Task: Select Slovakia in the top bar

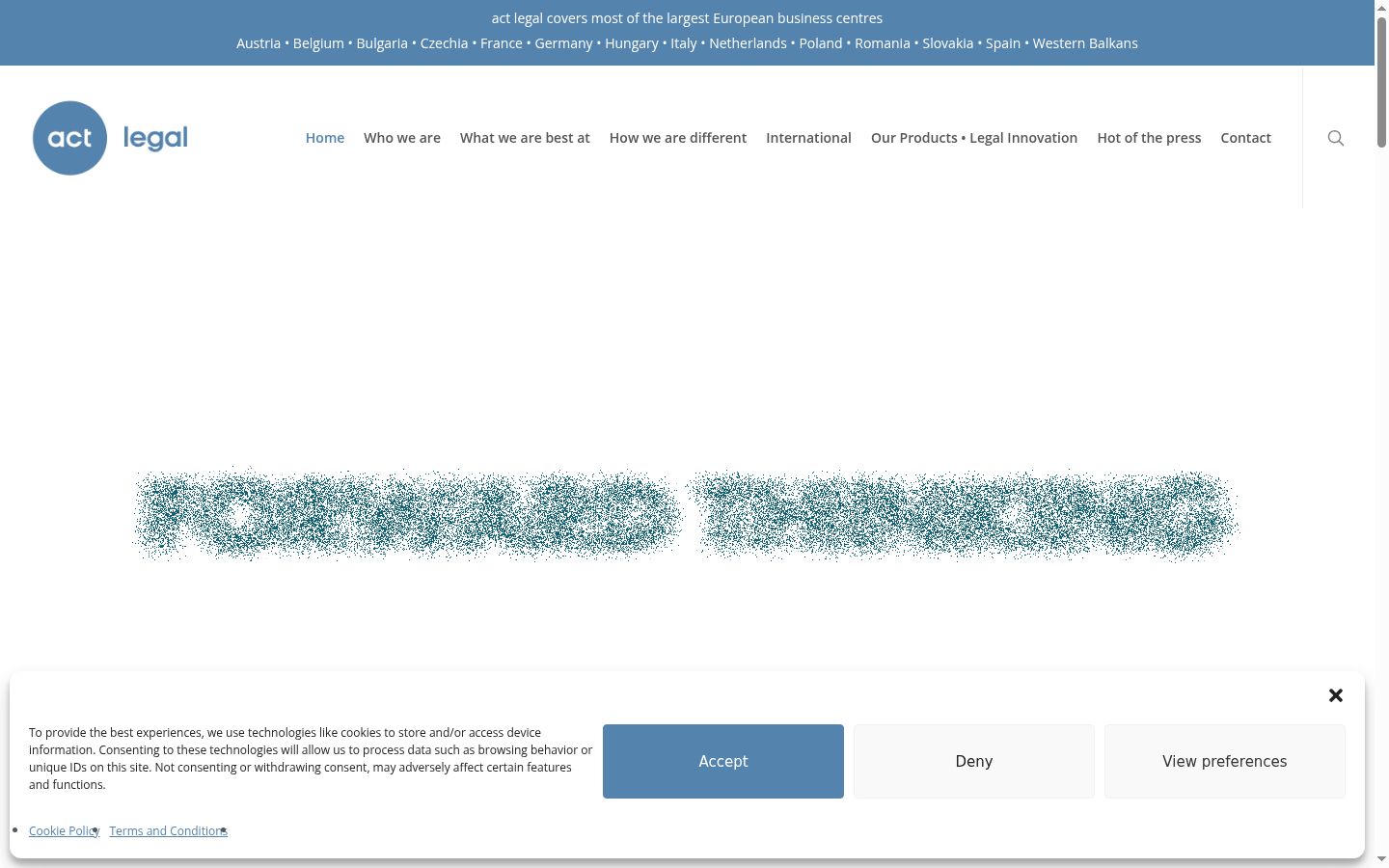Action: click(947, 43)
